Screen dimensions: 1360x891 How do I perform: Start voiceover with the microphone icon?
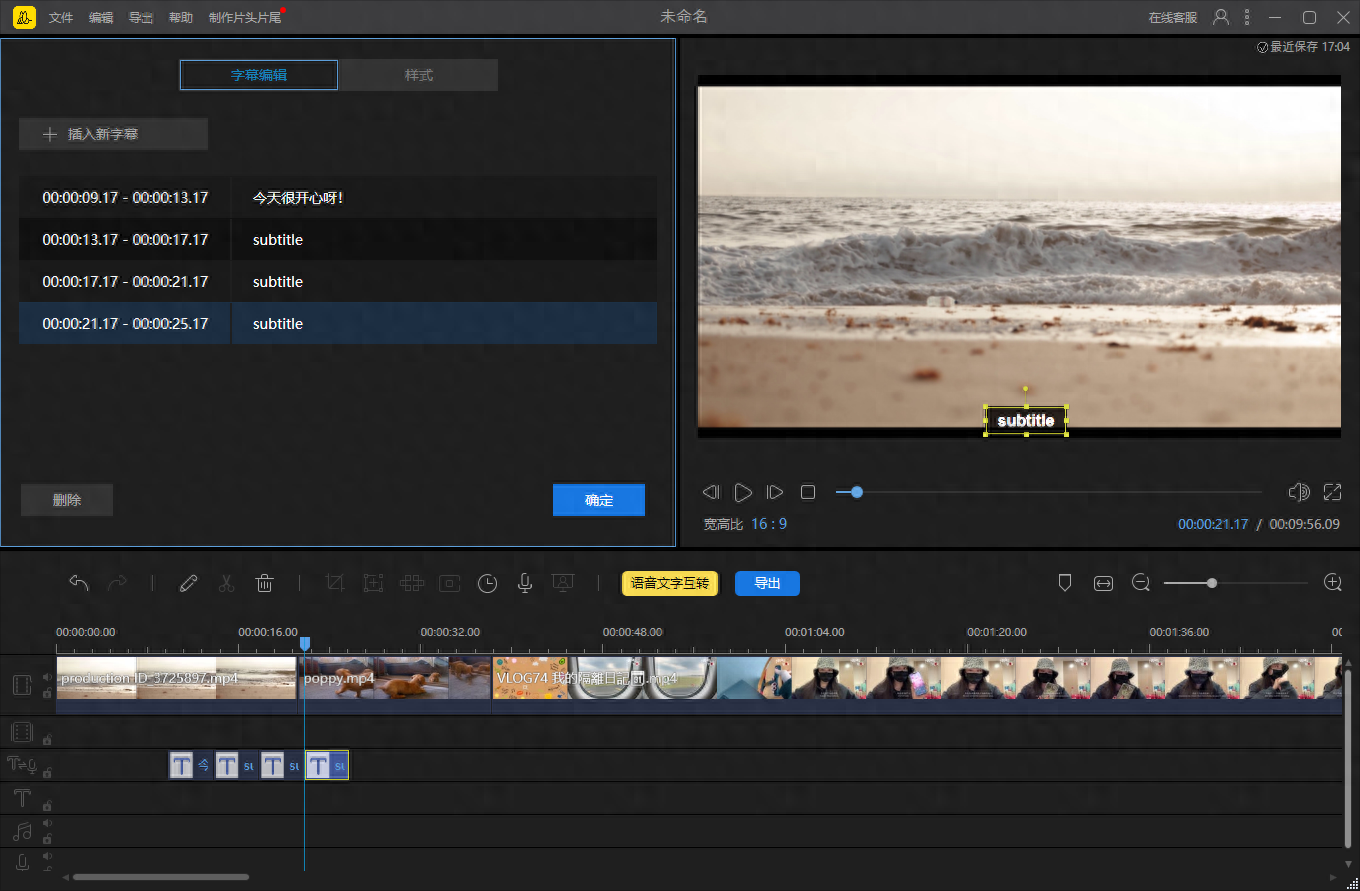click(524, 583)
